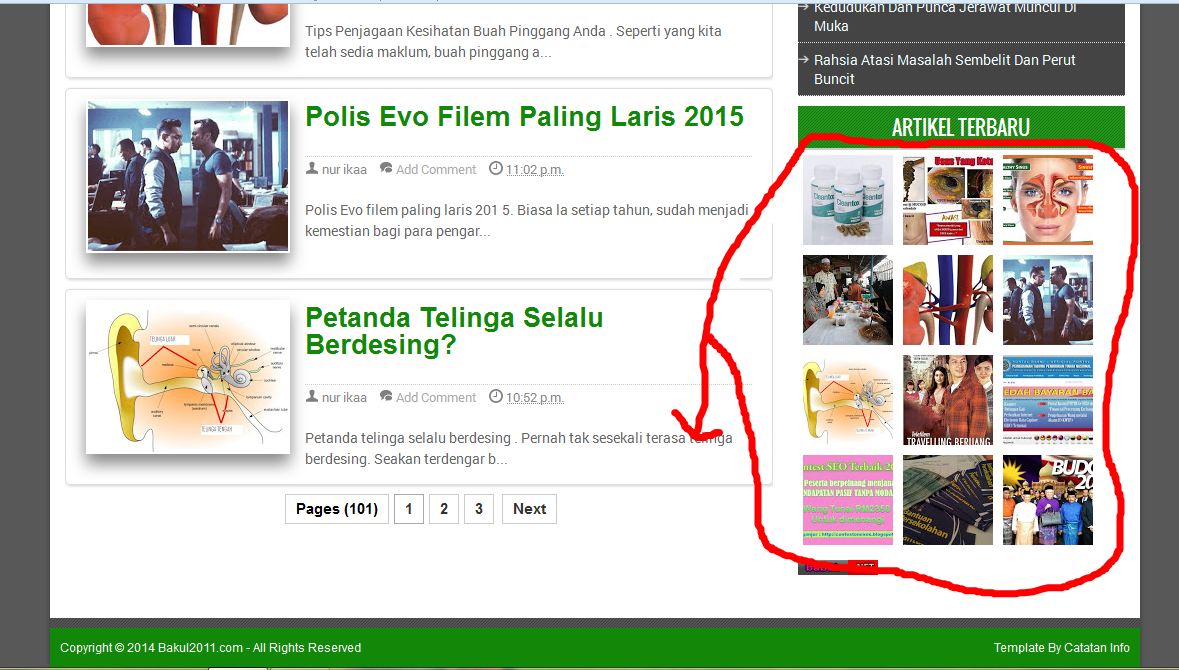Image resolution: width=1179 pixels, height=670 pixels.
Task: Click the kidney post thumbnail in the Tips Penjagaan post
Action: pos(188,23)
